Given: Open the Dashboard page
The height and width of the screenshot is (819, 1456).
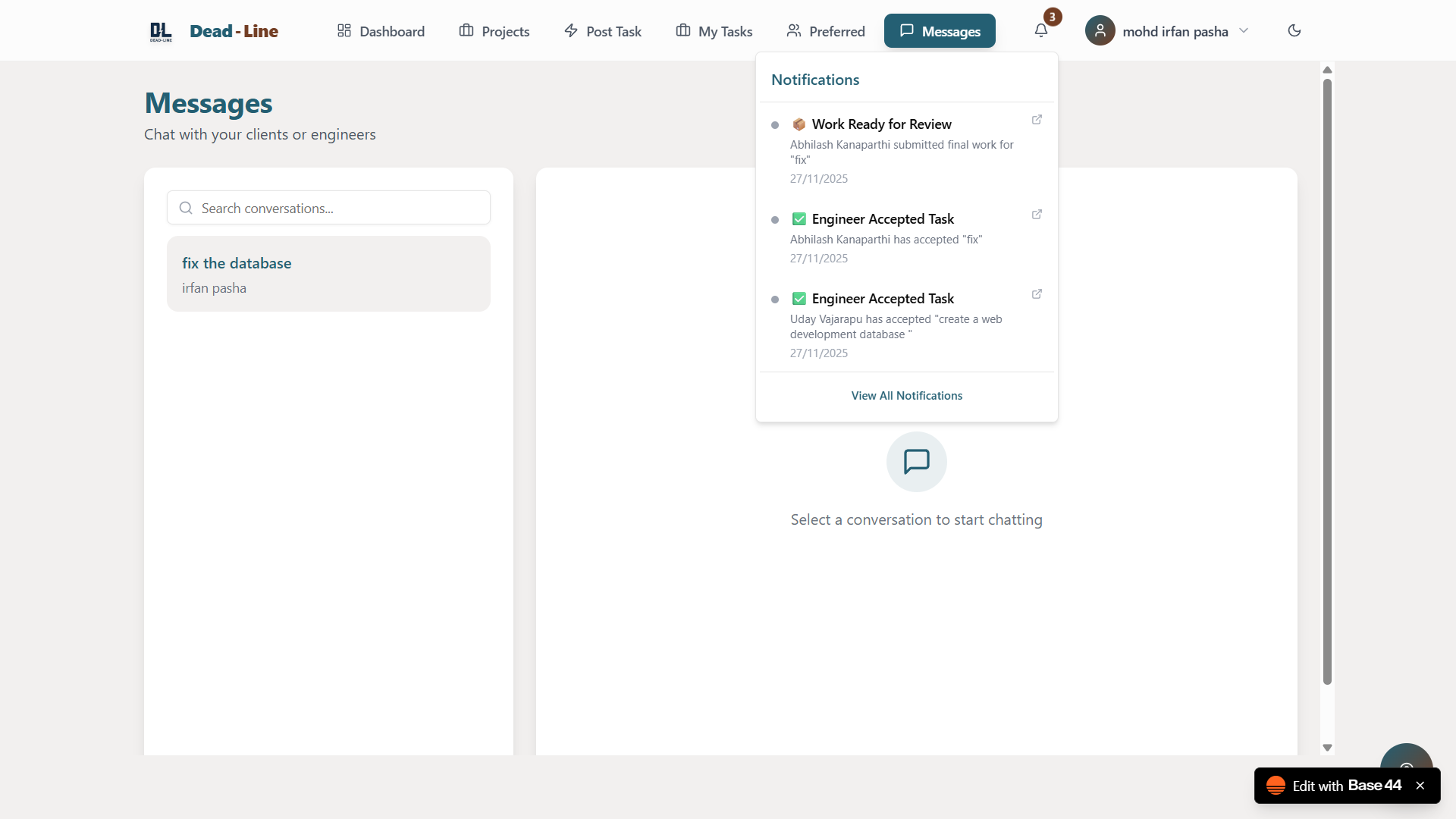Looking at the screenshot, I should click(381, 31).
